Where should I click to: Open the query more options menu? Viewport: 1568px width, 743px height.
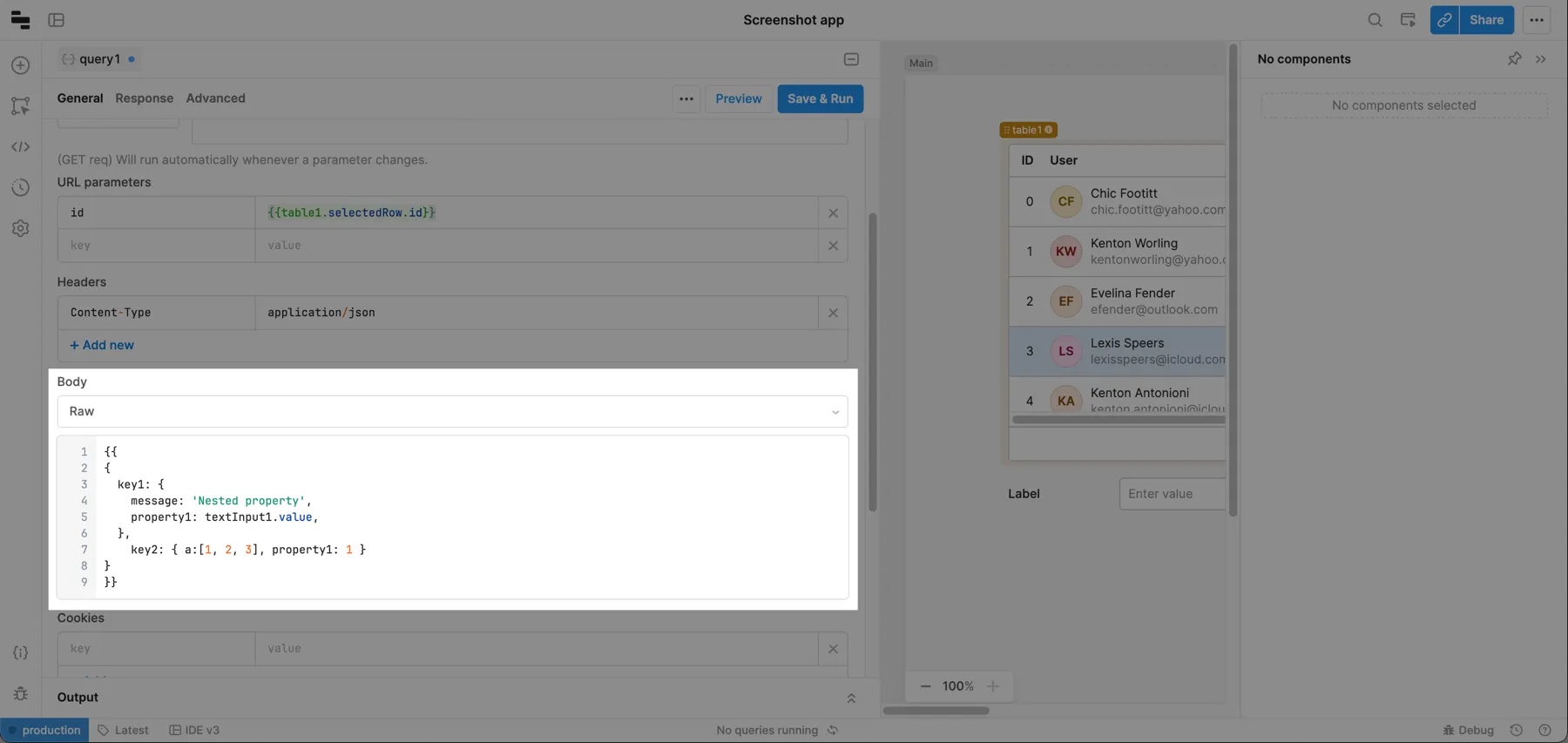(x=686, y=98)
